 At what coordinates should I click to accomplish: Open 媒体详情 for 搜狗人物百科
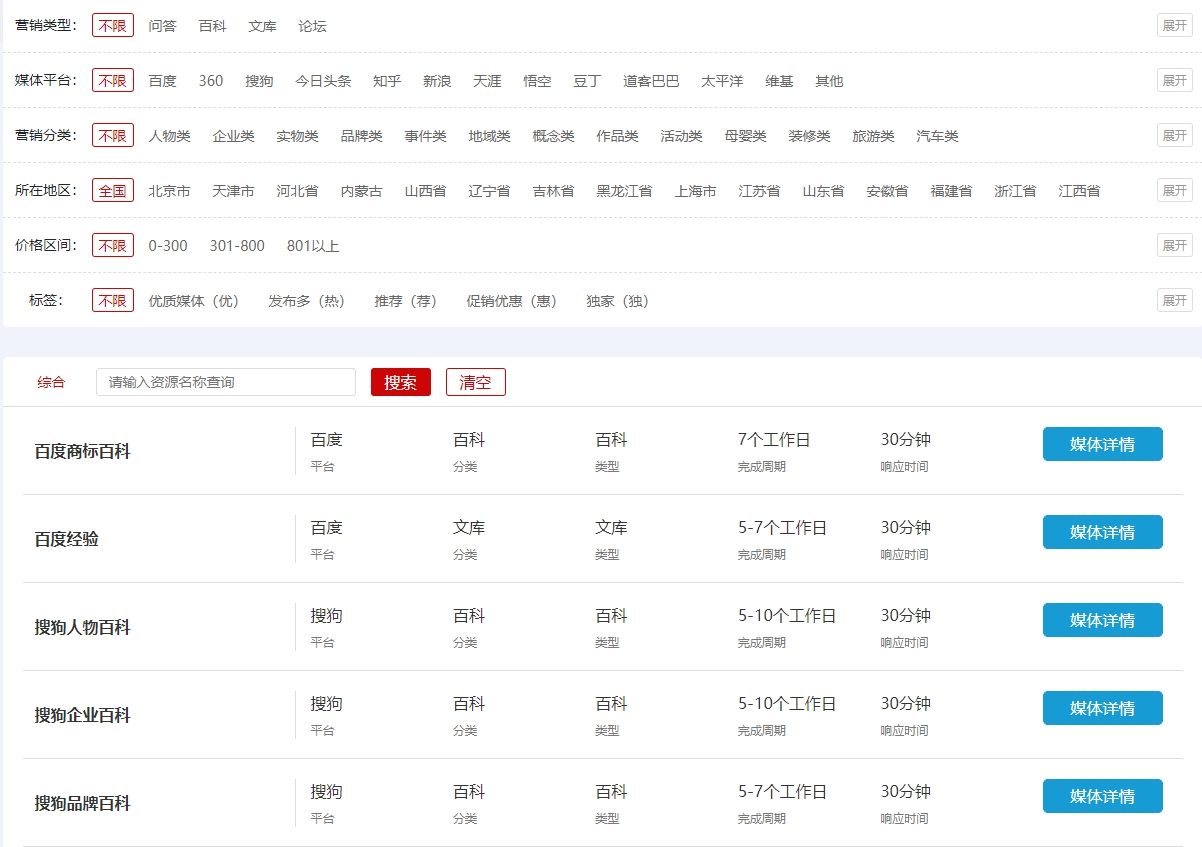[x=1102, y=620]
